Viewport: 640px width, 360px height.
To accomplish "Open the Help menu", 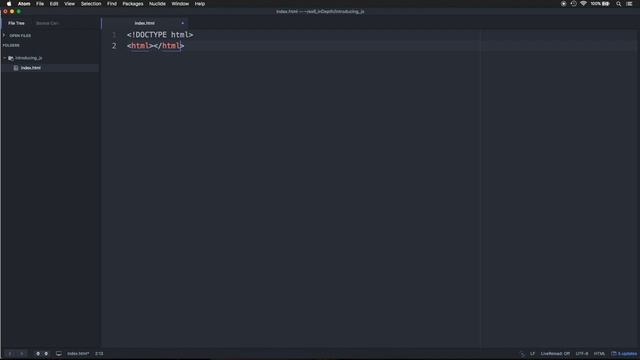I will click(x=200, y=4).
